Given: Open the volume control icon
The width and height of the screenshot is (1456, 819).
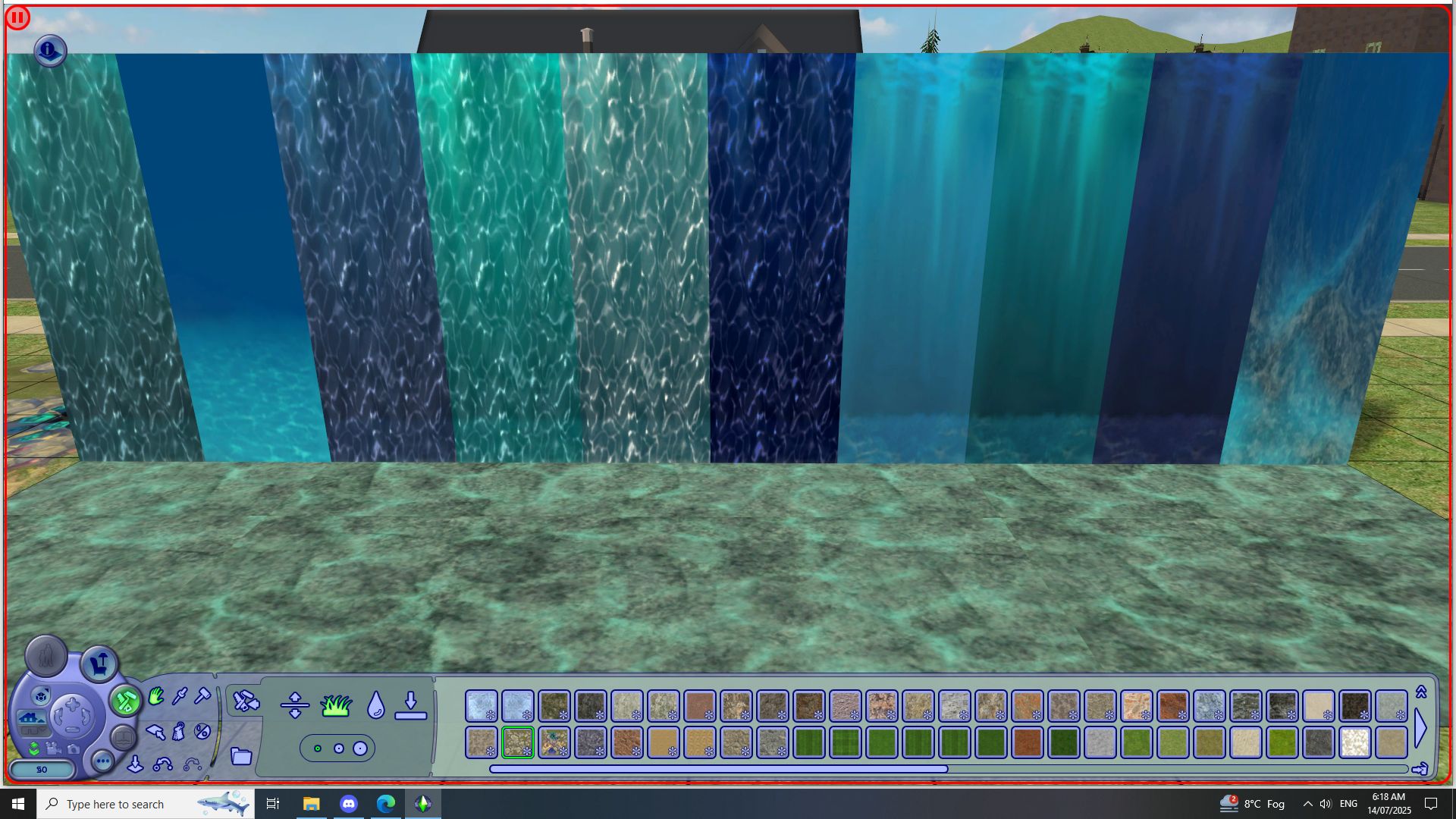Looking at the screenshot, I should (x=1325, y=804).
